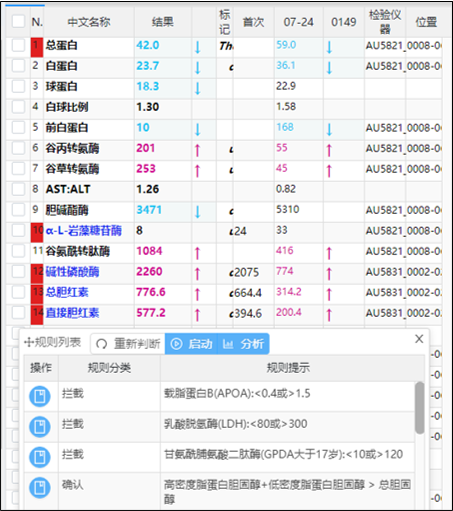Open the 碱性磷酸酶 item link
Viewport: 453px width, 511px height.
(x=72, y=272)
